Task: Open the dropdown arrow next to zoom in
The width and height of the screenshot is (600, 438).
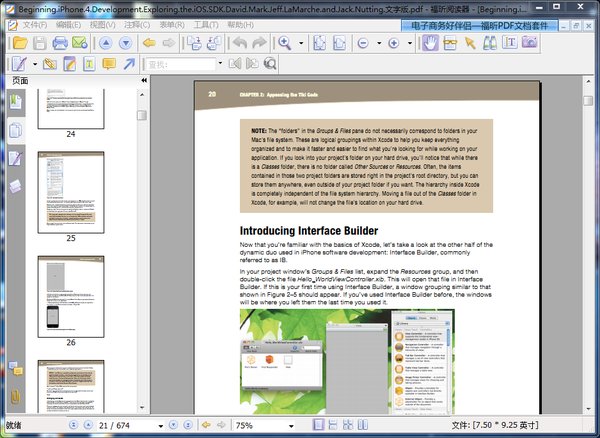Action: coord(410,43)
